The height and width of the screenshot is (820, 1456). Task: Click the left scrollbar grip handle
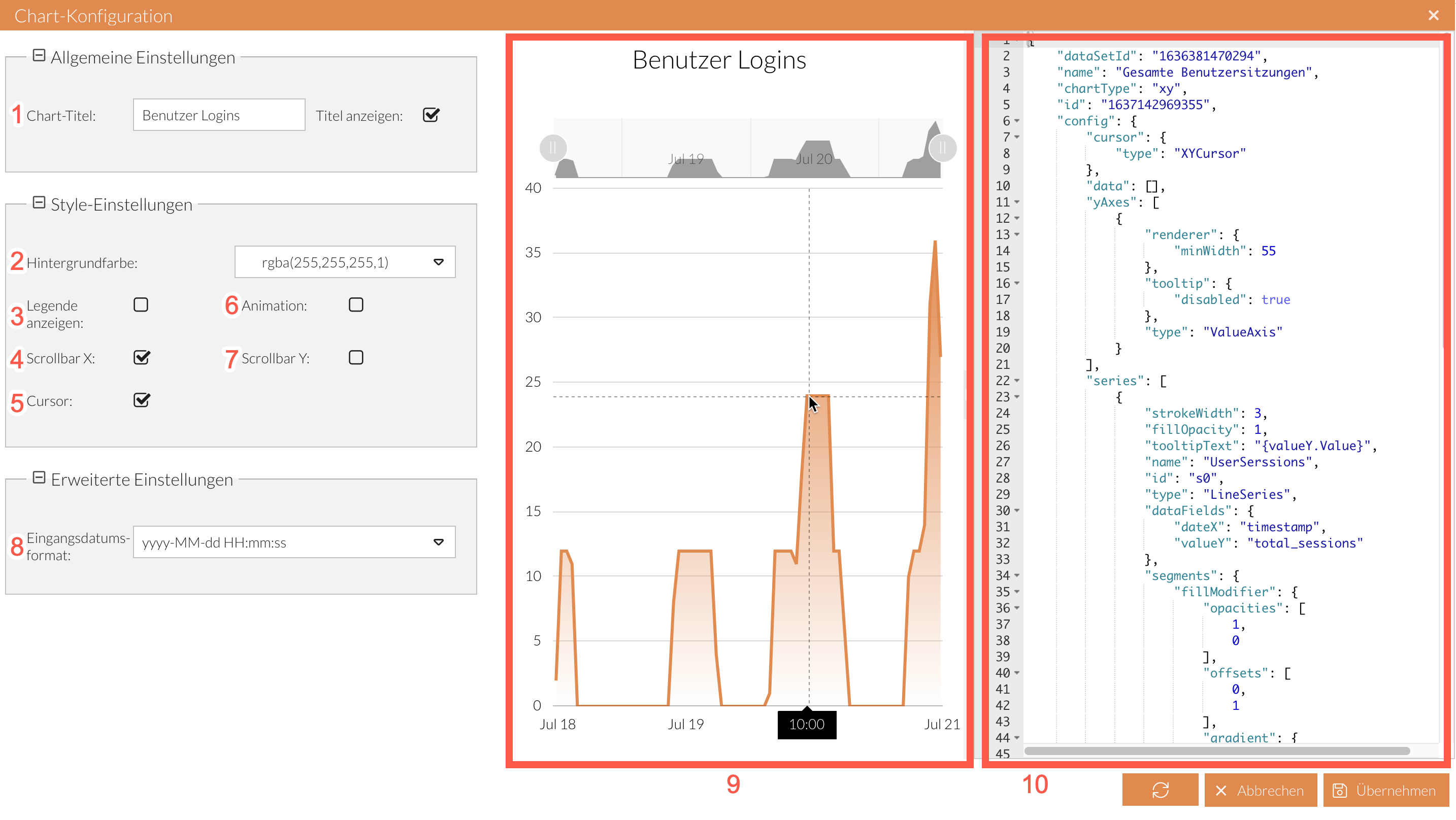[x=553, y=148]
